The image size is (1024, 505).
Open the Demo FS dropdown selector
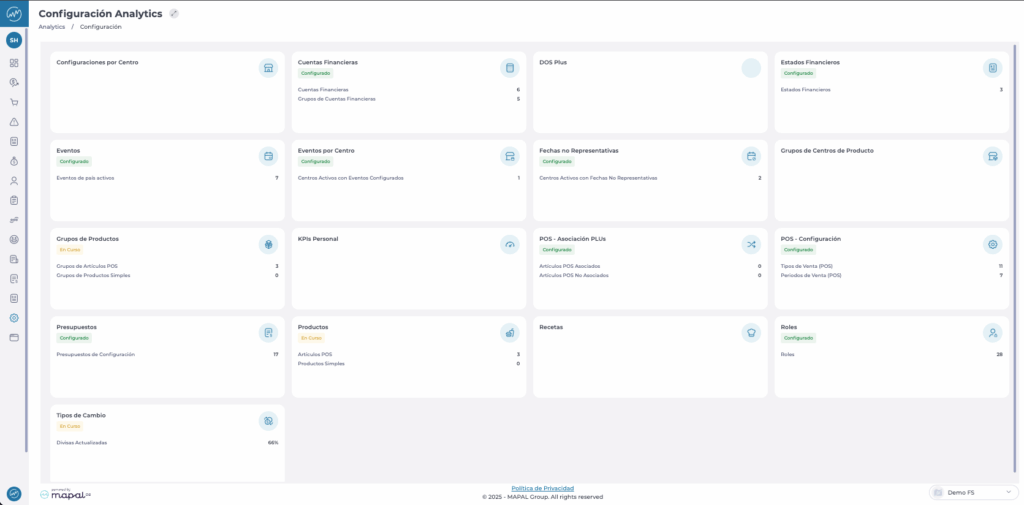(973, 492)
